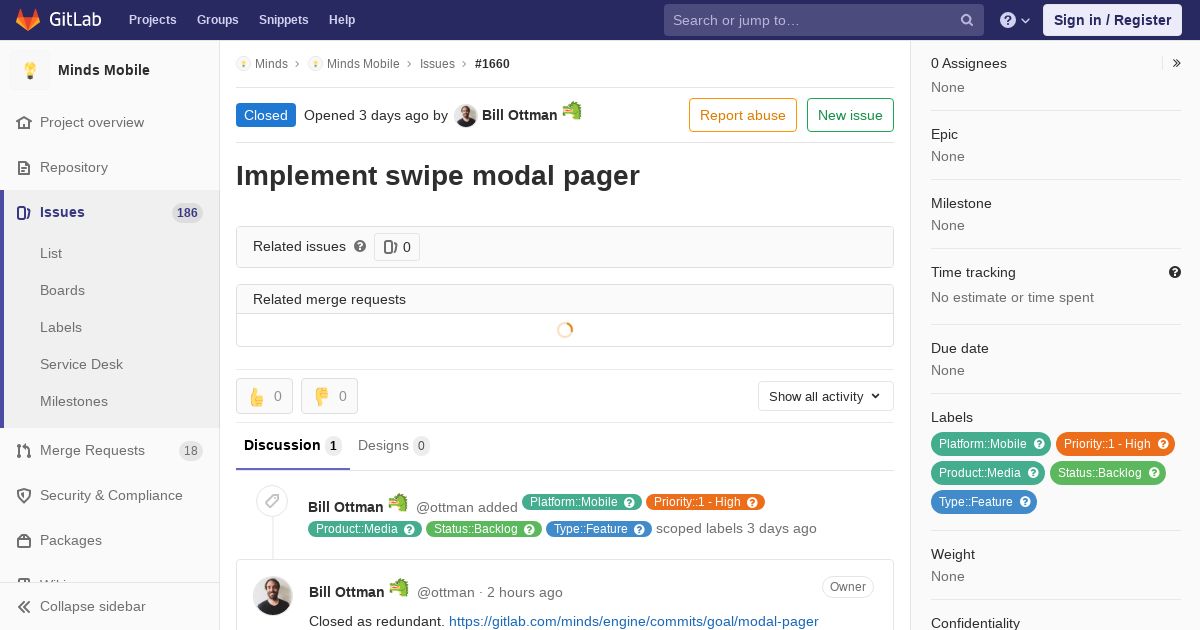Click help icon on Platform::Mobile sidebar label
Screen dimensions: 1200x630
pyautogui.click(x=1039, y=444)
